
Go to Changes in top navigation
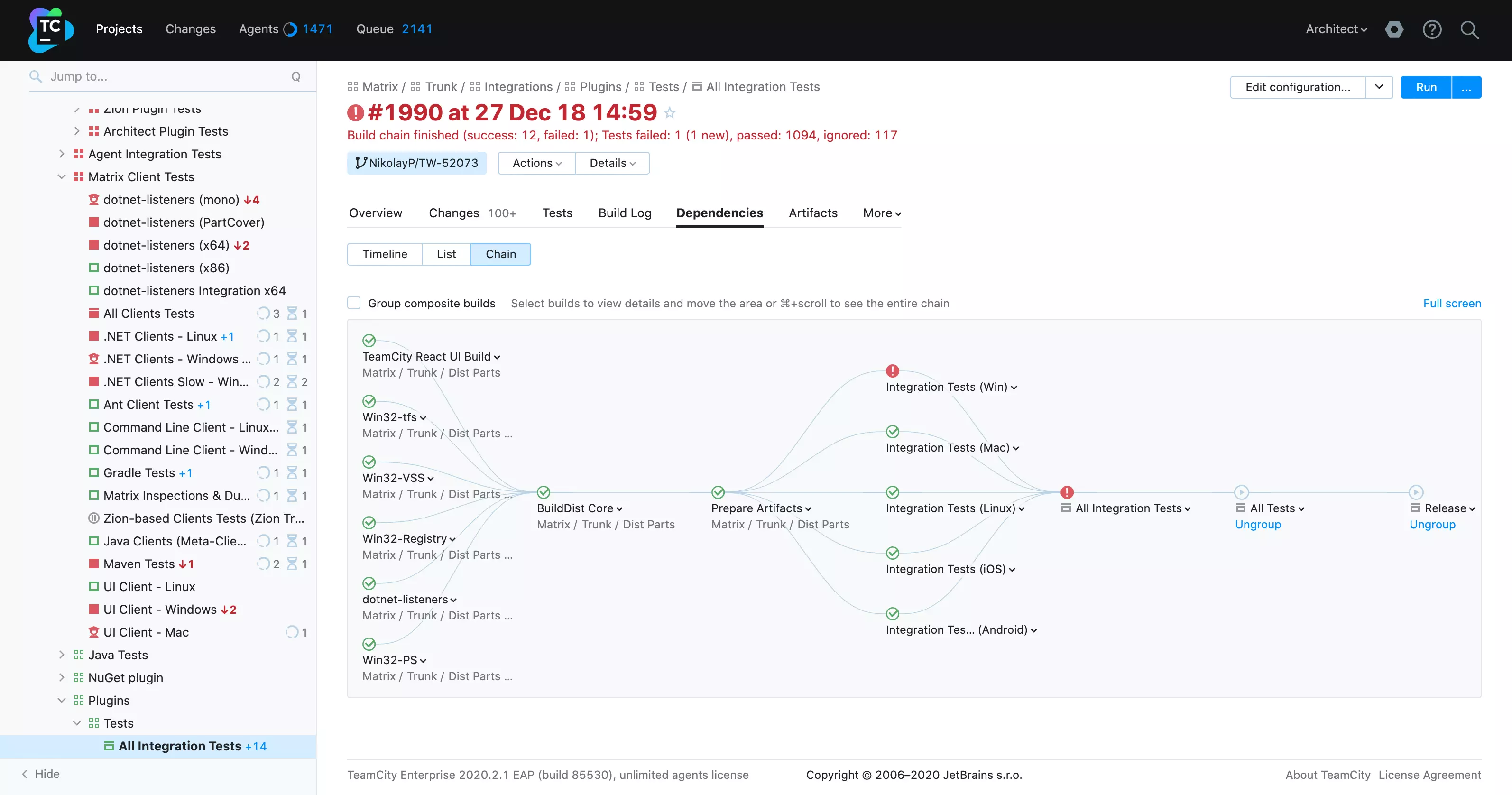coord(190,29)
